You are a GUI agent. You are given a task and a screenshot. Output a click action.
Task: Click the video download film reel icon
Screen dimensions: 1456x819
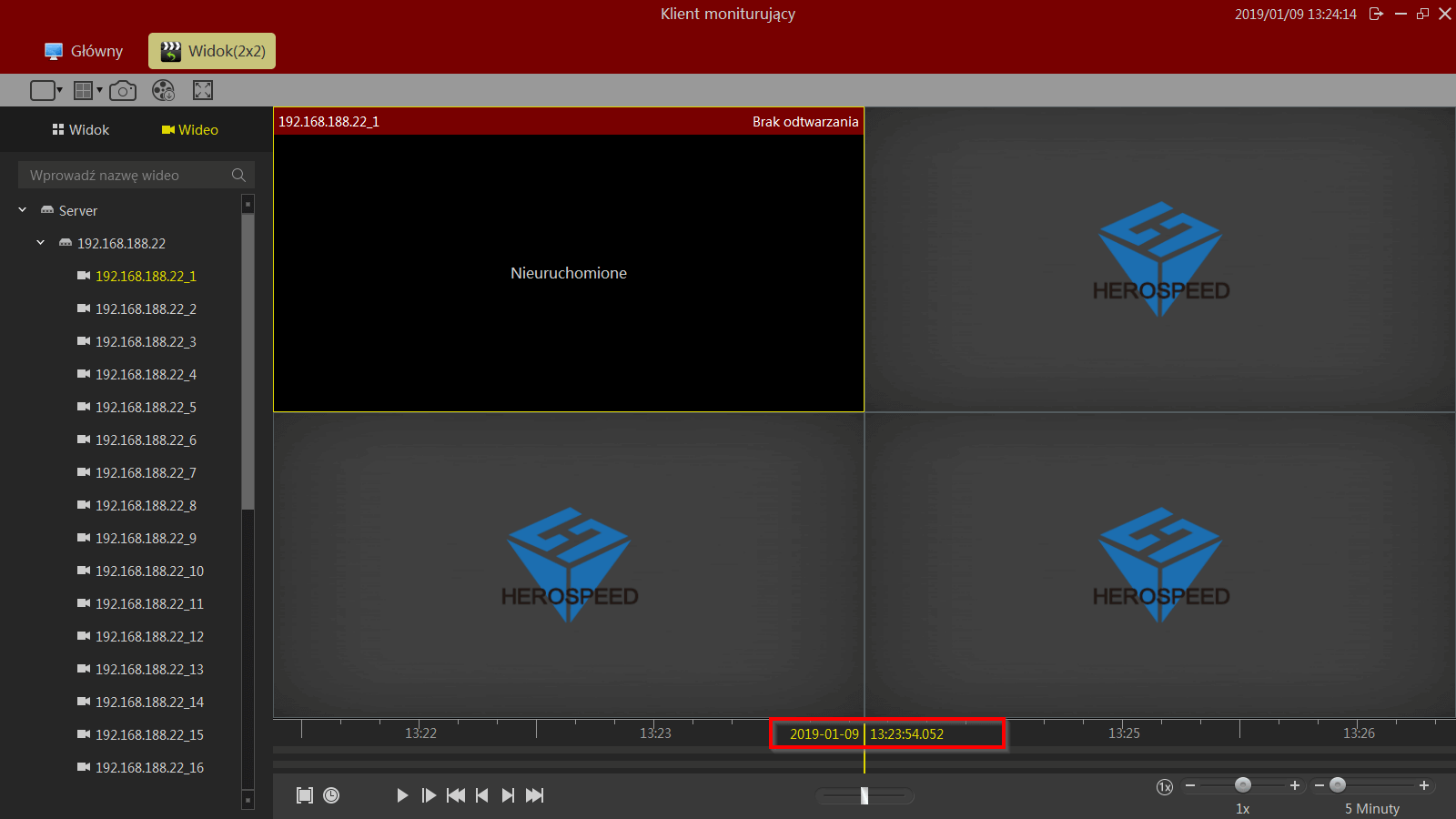(163, 90)
